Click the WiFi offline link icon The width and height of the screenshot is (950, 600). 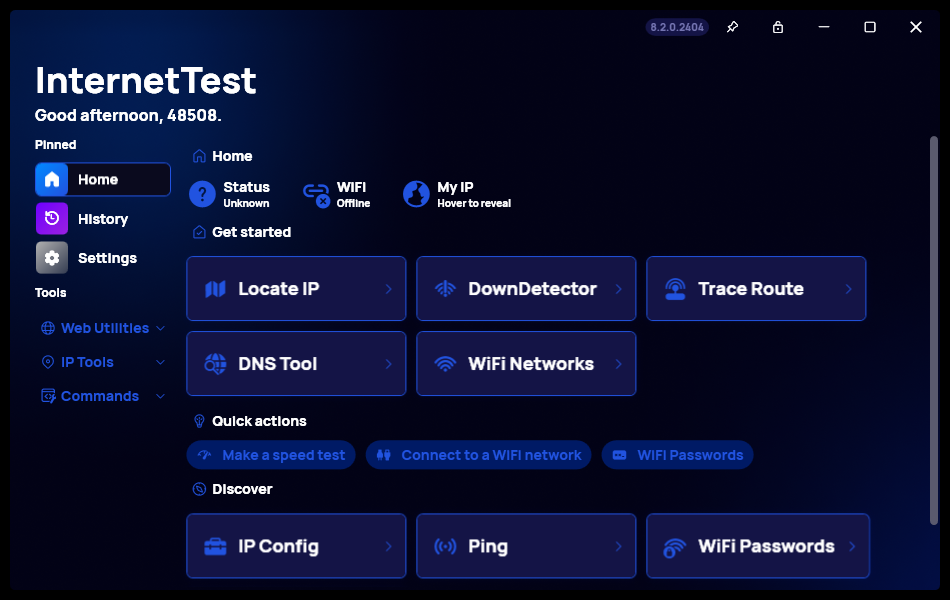(x=316, y=195)
